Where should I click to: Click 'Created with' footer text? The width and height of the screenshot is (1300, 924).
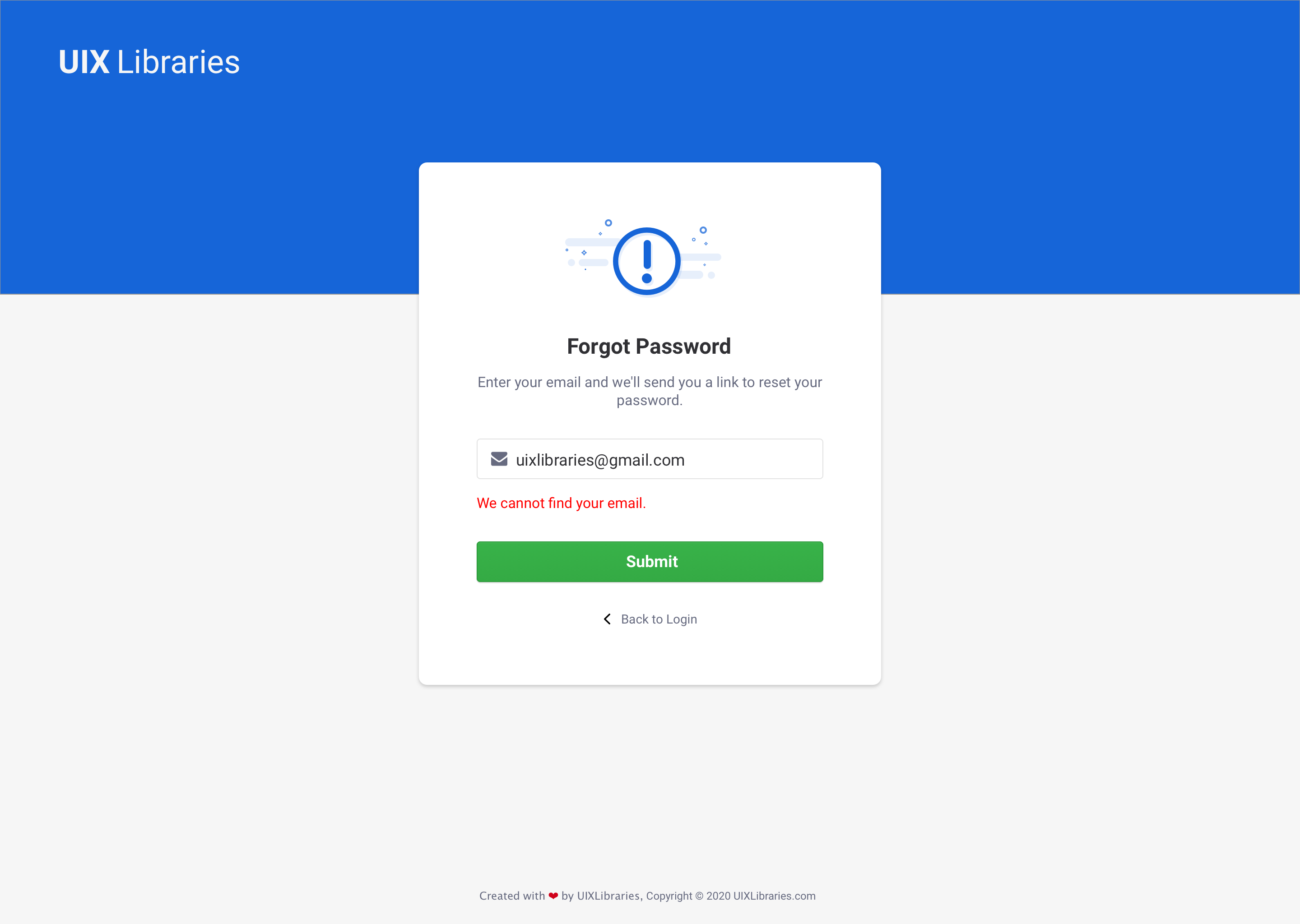[x=512, y=896]
